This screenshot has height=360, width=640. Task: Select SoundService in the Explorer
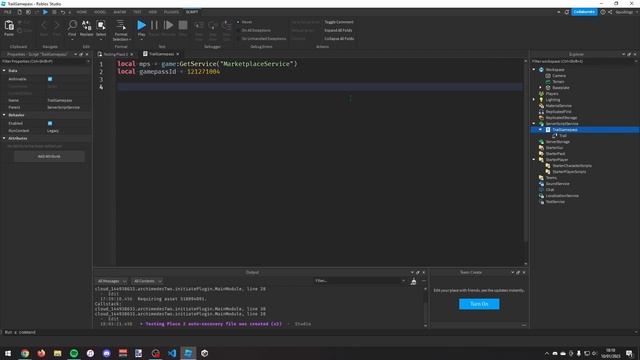click(x=557, y=184)
